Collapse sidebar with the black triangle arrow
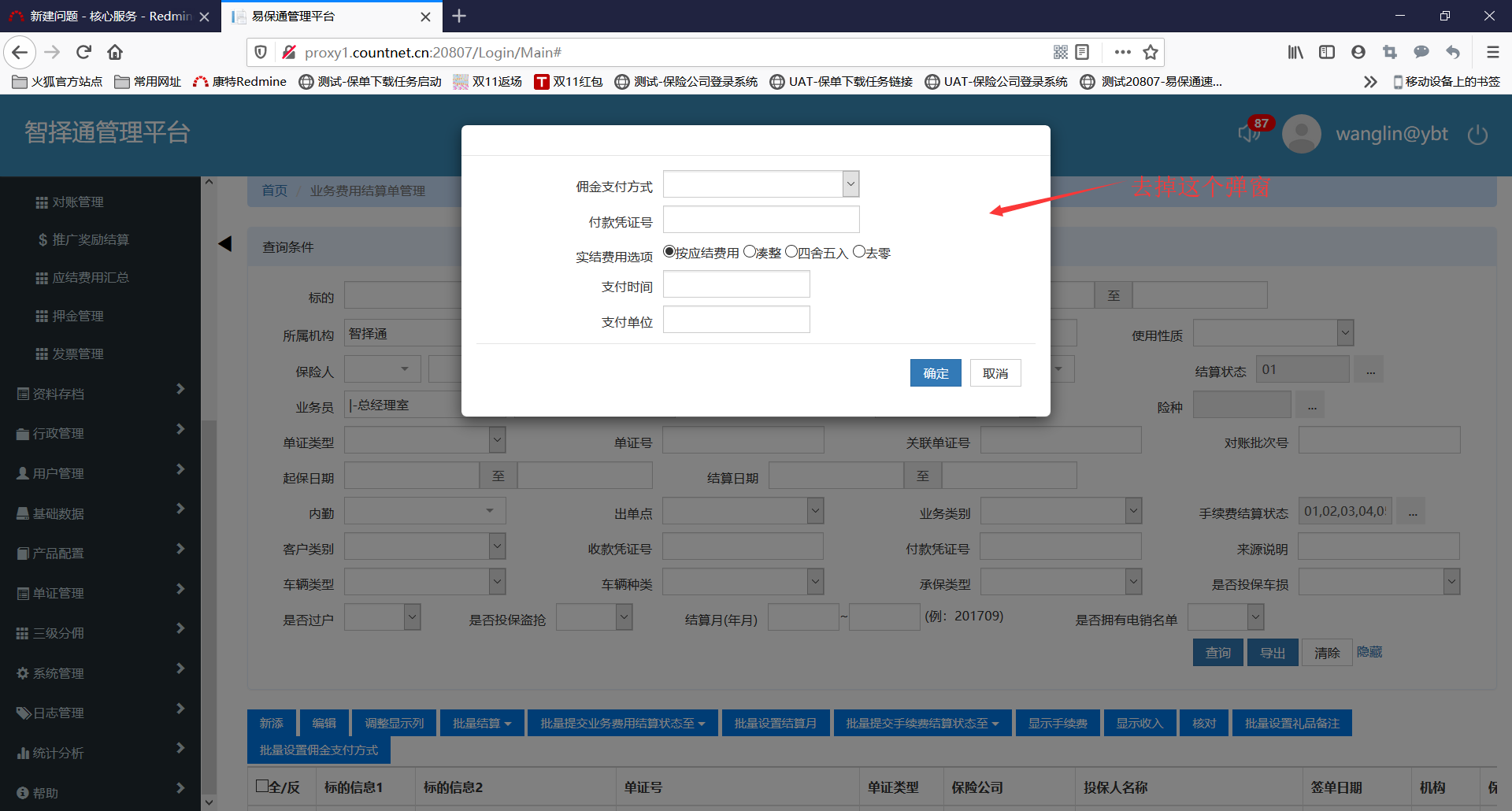Screen dimensions: 1512x811 tap(225, 244)
